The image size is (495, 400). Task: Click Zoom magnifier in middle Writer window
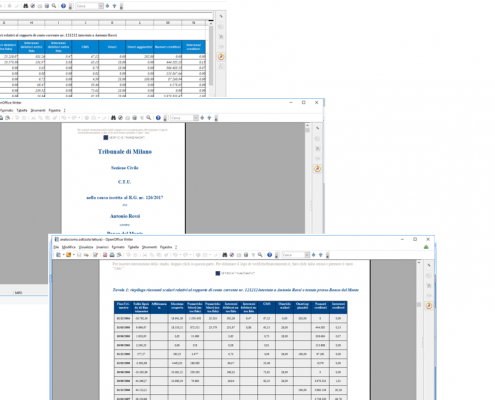[149, 118]
